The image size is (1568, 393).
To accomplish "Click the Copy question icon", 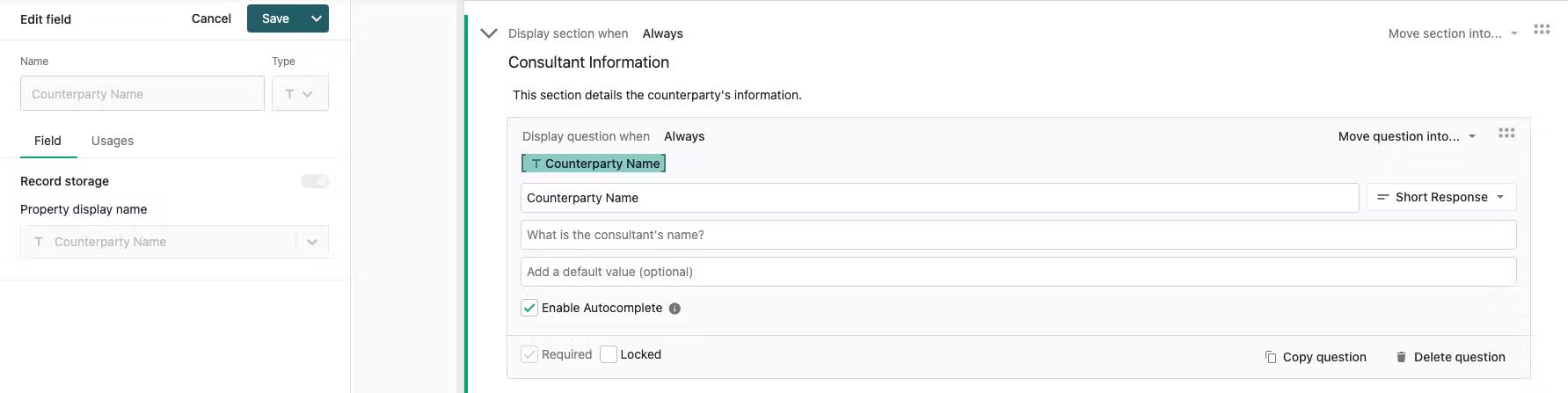I will click(1271, 357).
